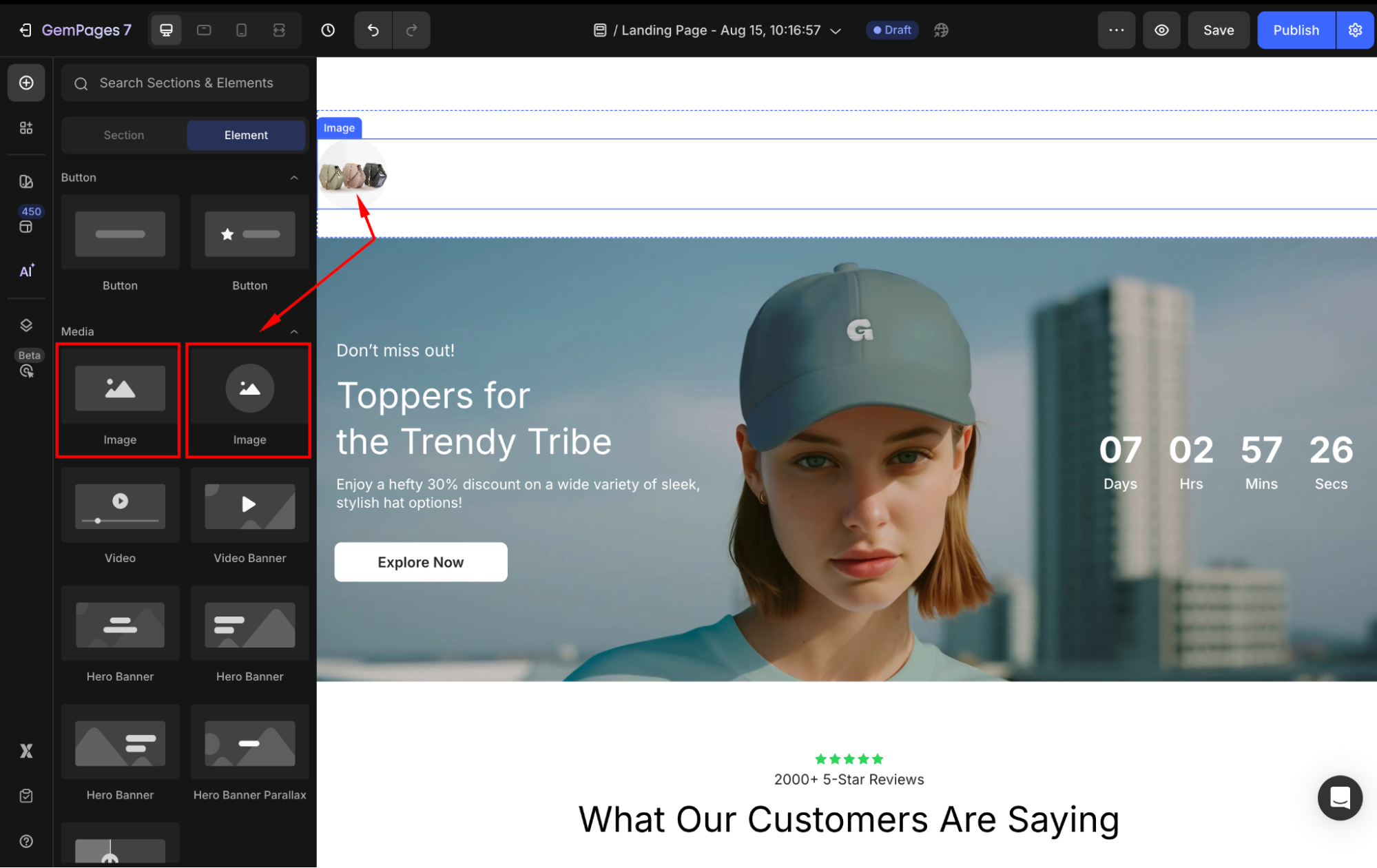Viewport: 1377px width, 868px height.
Task: Open the layers sidebar icon
Action: 26,325
